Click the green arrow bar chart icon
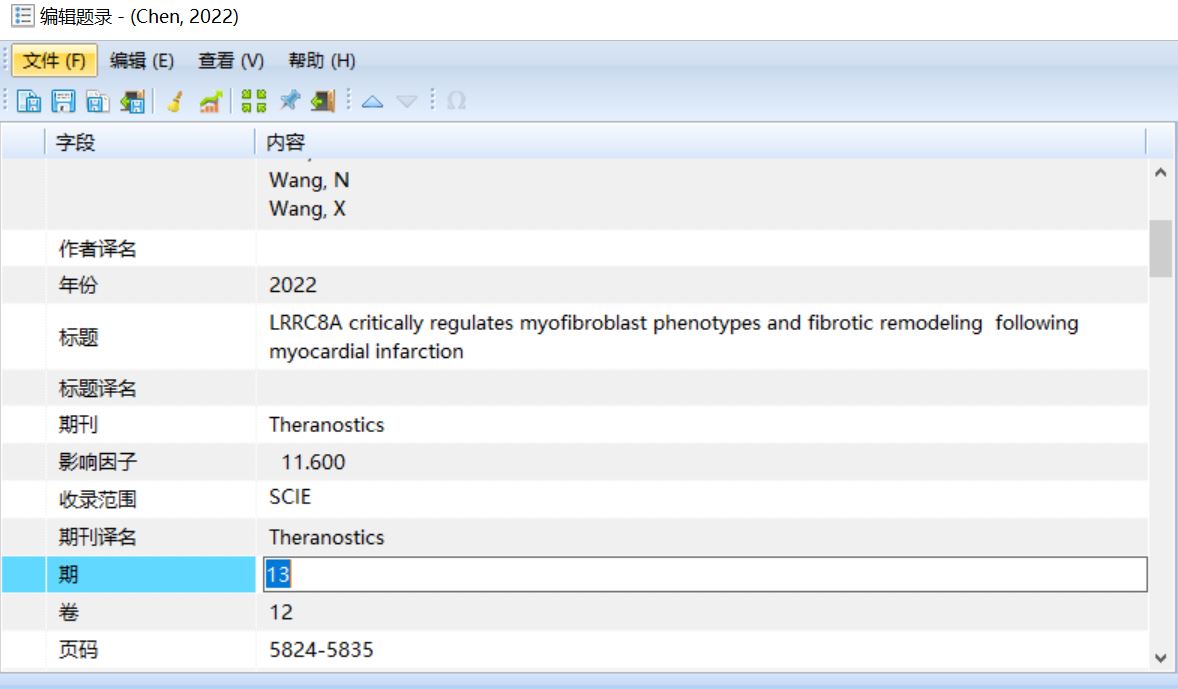 211,101
